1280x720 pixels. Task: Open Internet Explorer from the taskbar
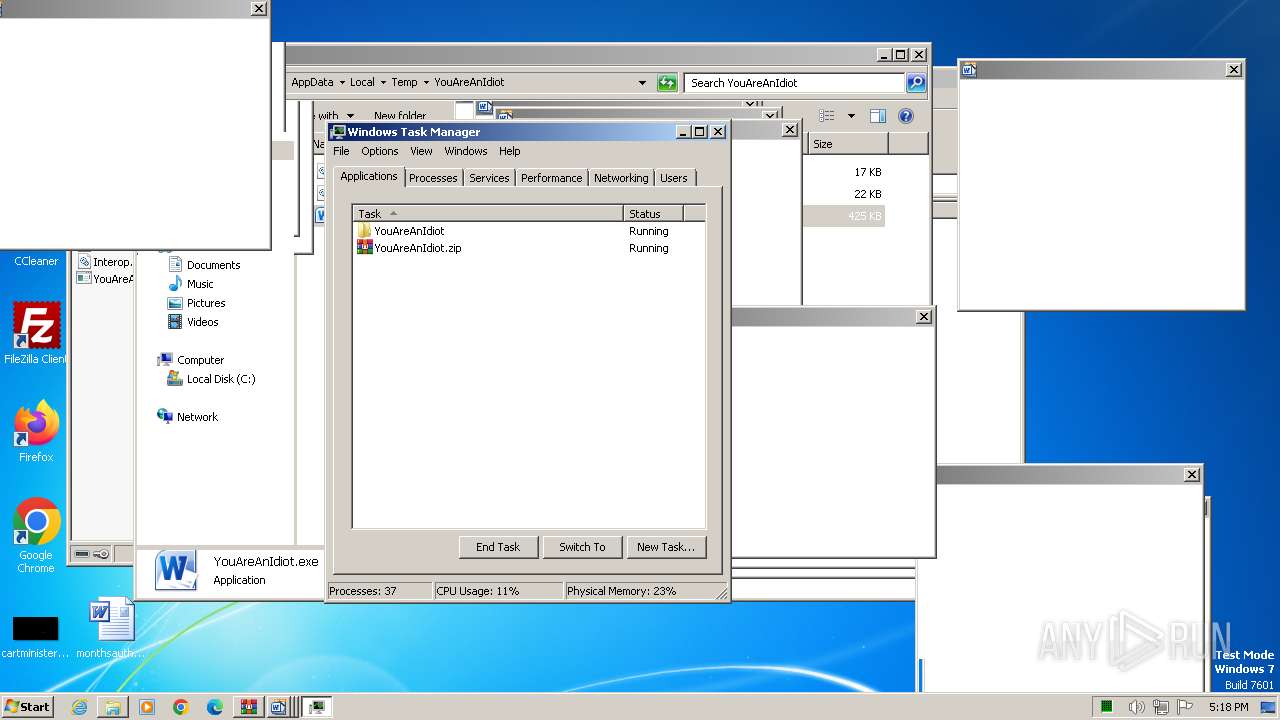79,707
